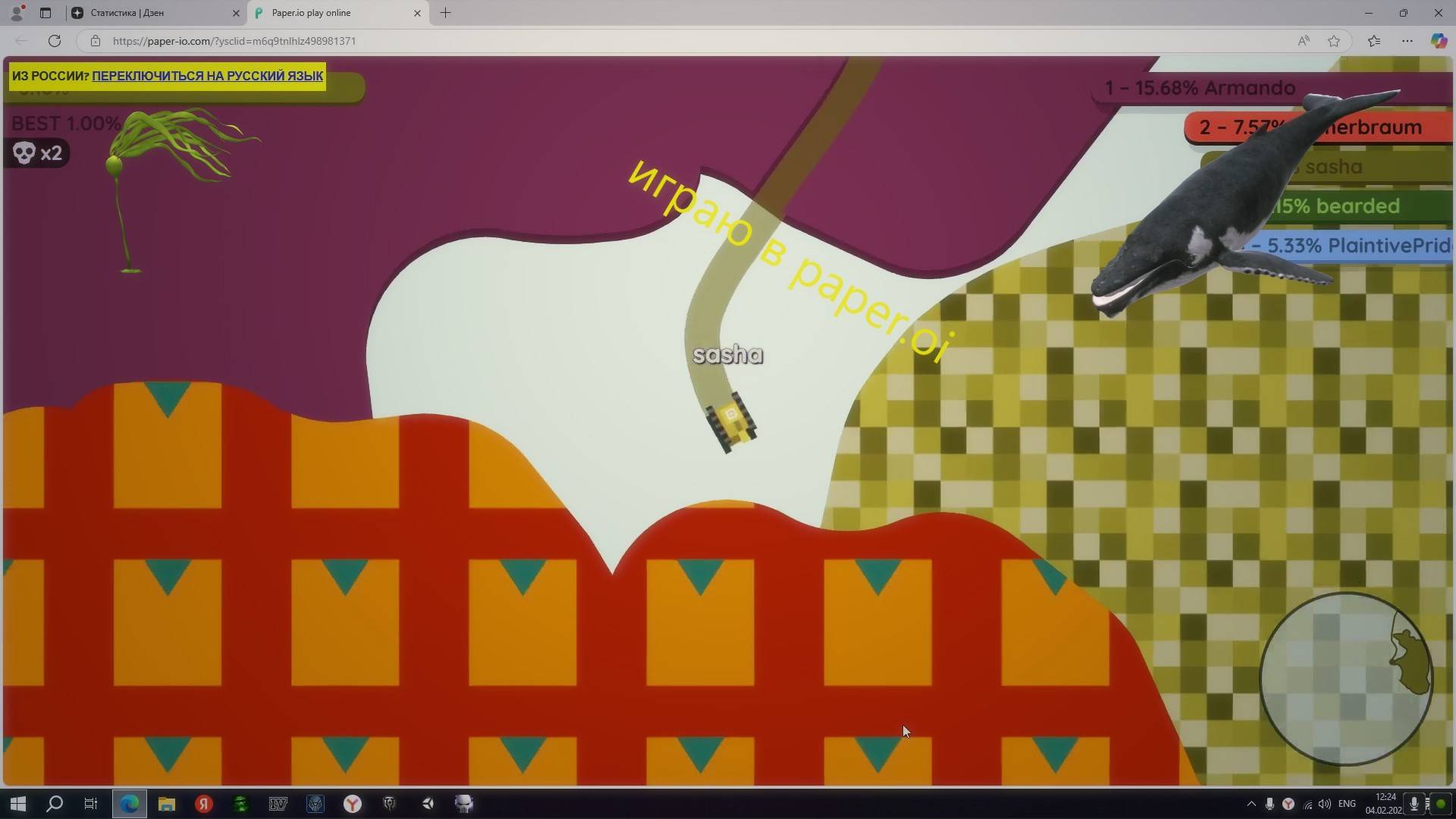This screenshot has height=819, width=1456.
Task: Expand hidden system tray icons chevron
Action: click(1251, 804)
